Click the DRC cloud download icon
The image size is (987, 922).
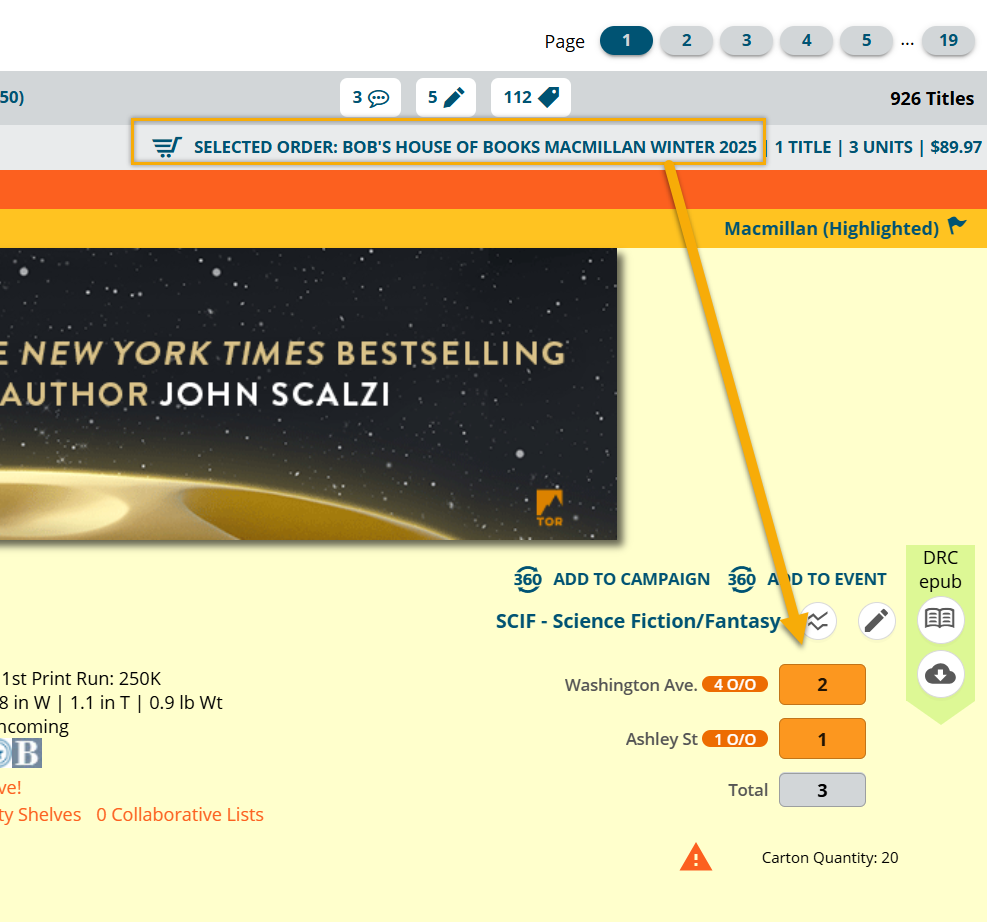click(940, 675)
